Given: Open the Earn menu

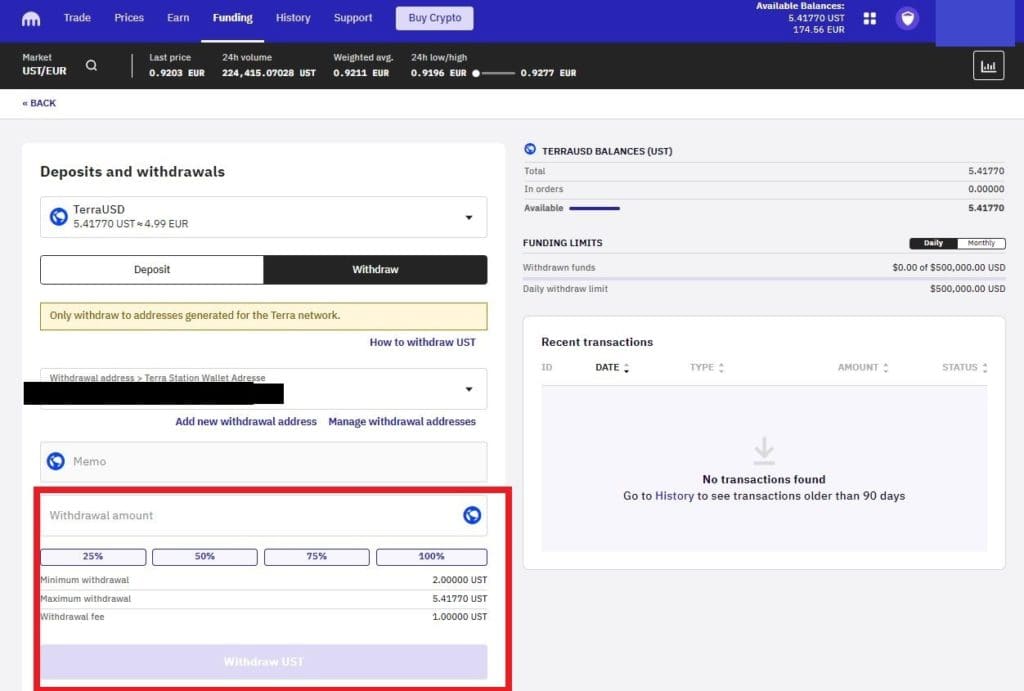Looking at the screenshot, I should [x=178, y=18].
